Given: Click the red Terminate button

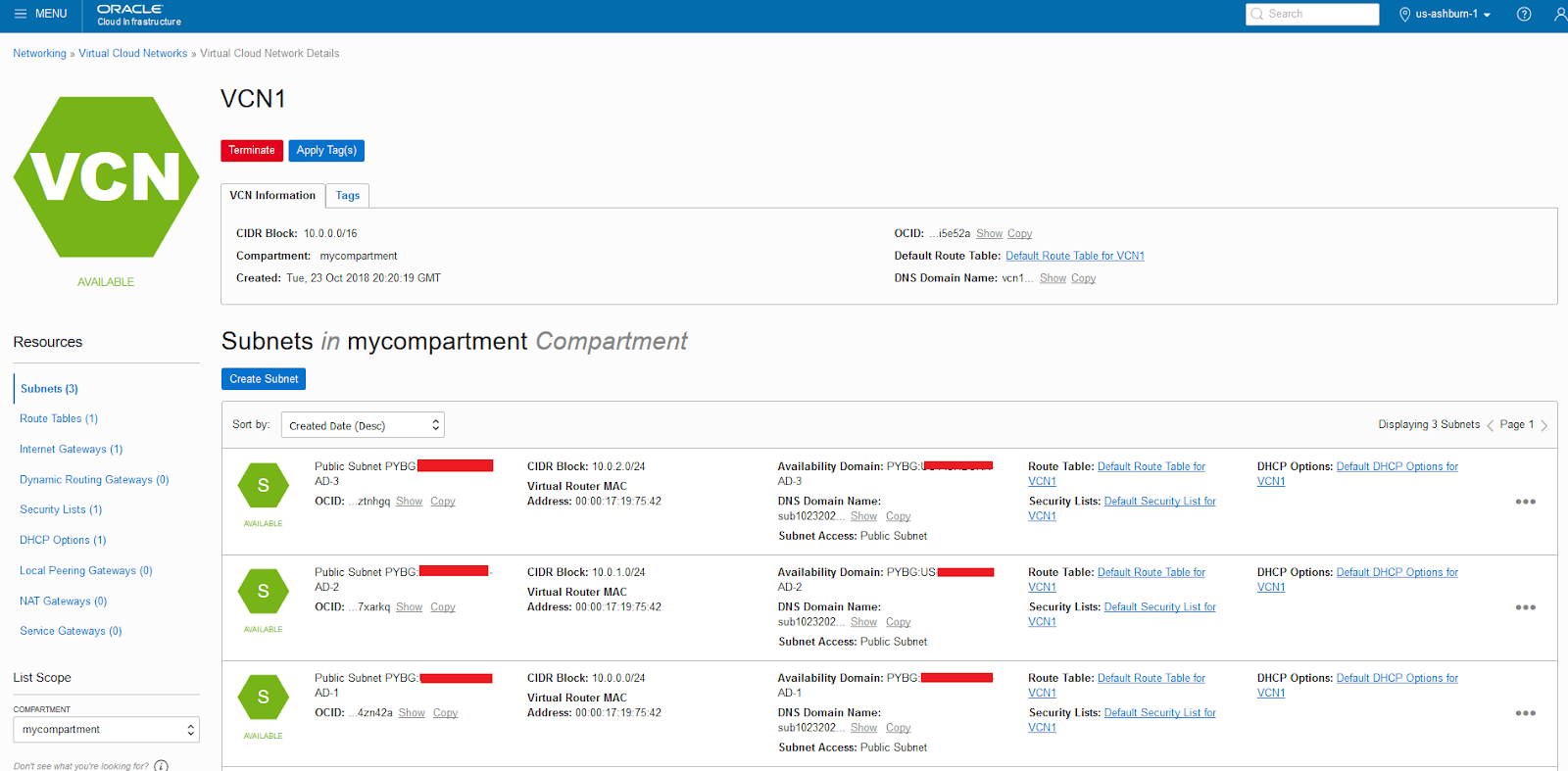Looking at the screenshot, I should tap(252, 151).
